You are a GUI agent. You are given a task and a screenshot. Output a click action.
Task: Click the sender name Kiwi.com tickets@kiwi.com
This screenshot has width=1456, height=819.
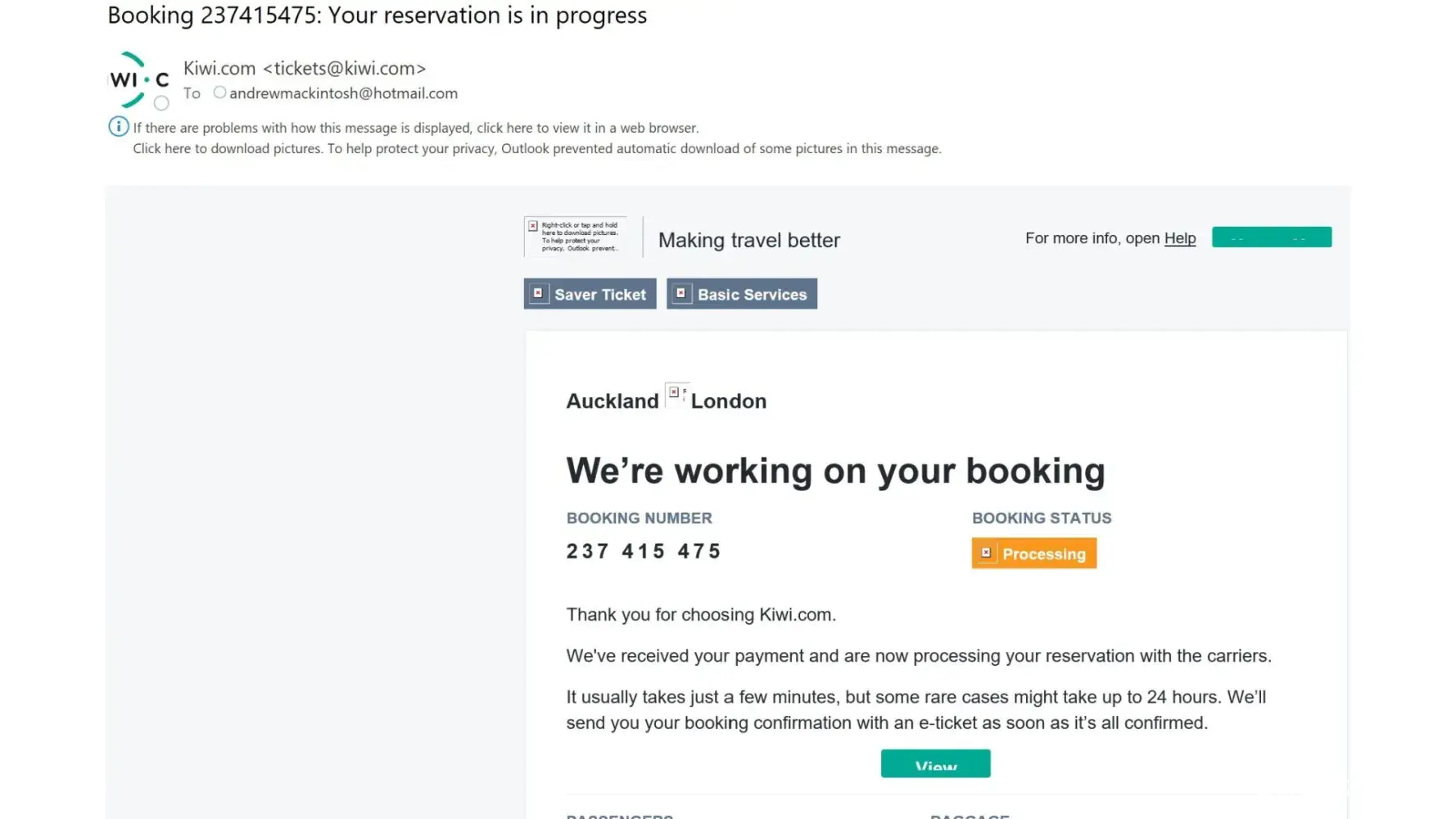[x=305, y=68]
